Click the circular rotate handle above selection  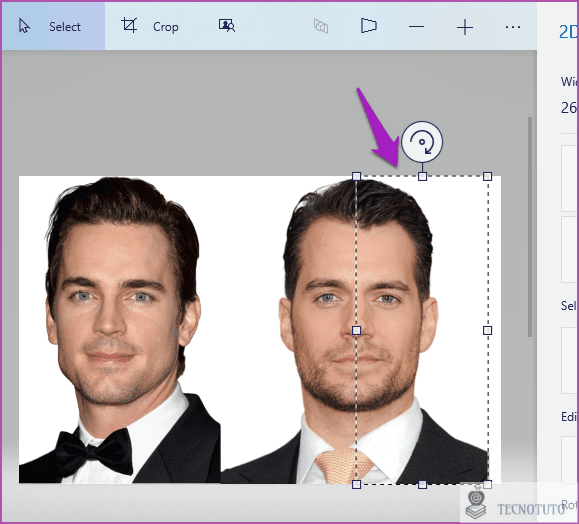pos(422,142)
